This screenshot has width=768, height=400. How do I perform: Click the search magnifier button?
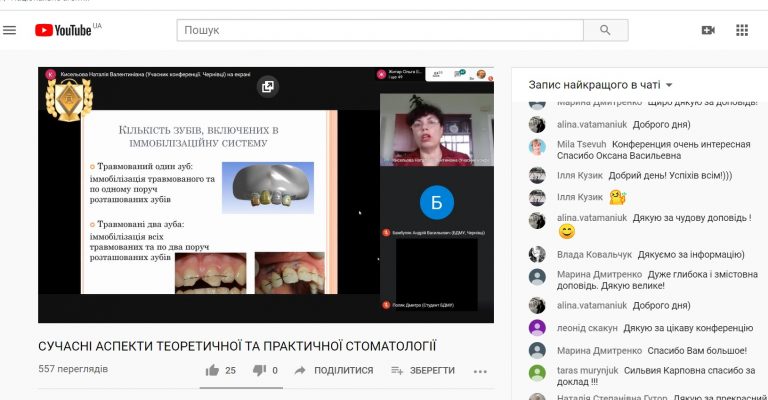[x=605, y=30]
